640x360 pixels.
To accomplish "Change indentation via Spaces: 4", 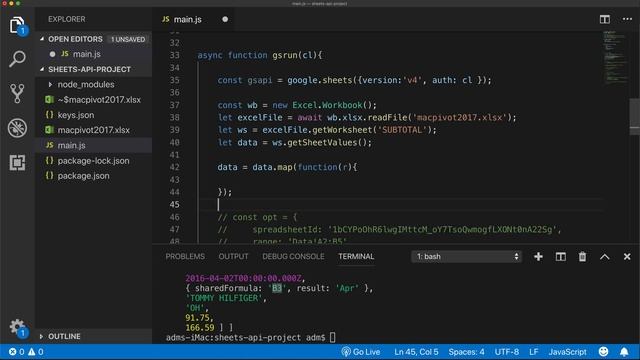I will pyautogui.click(x=466, y=352).
